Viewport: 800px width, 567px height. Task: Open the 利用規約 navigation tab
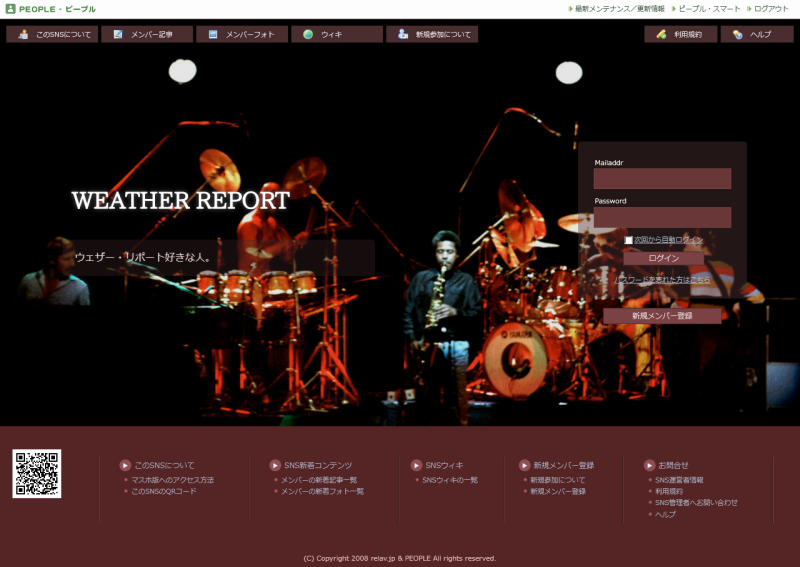681,34
